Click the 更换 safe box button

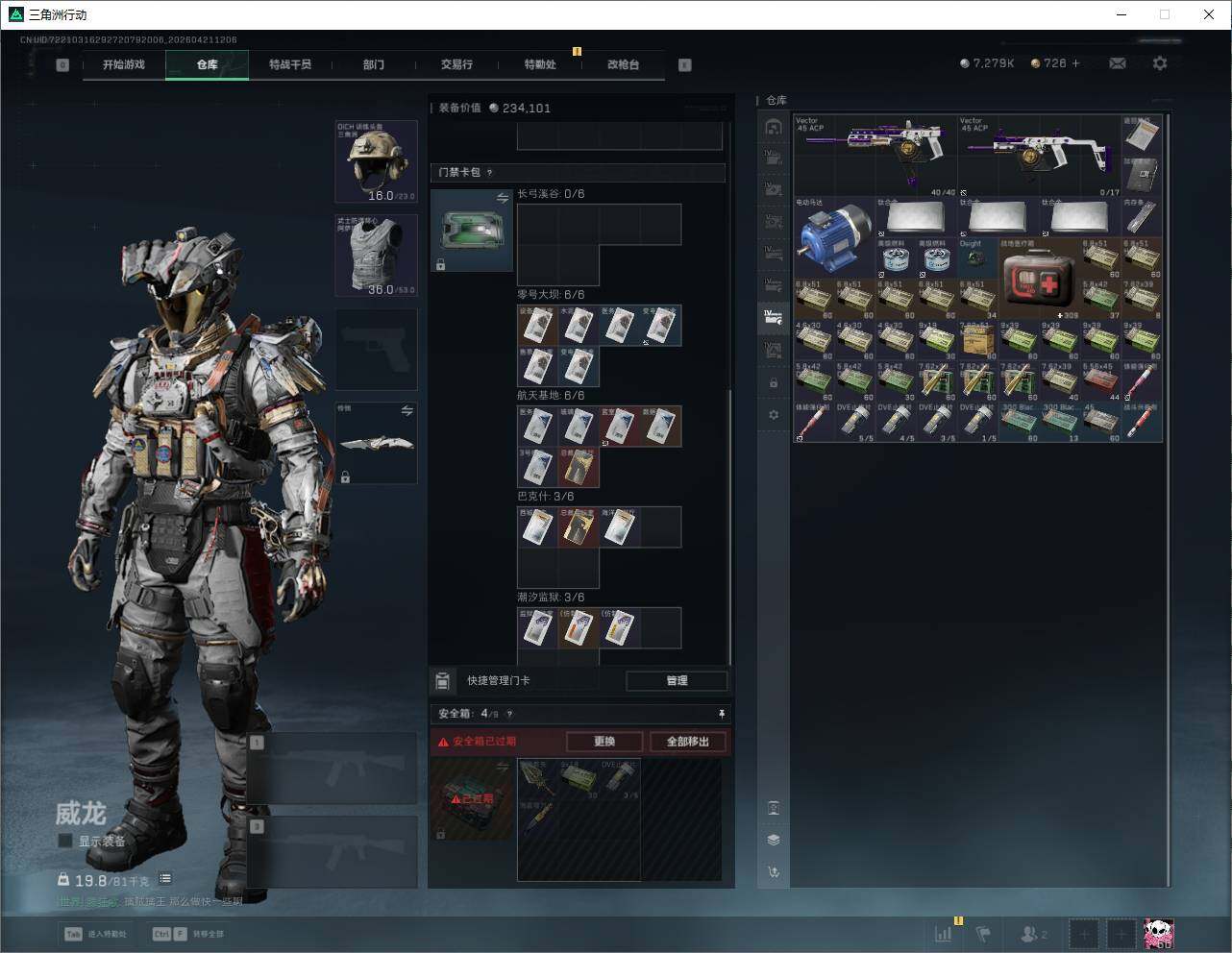(604, 742)
